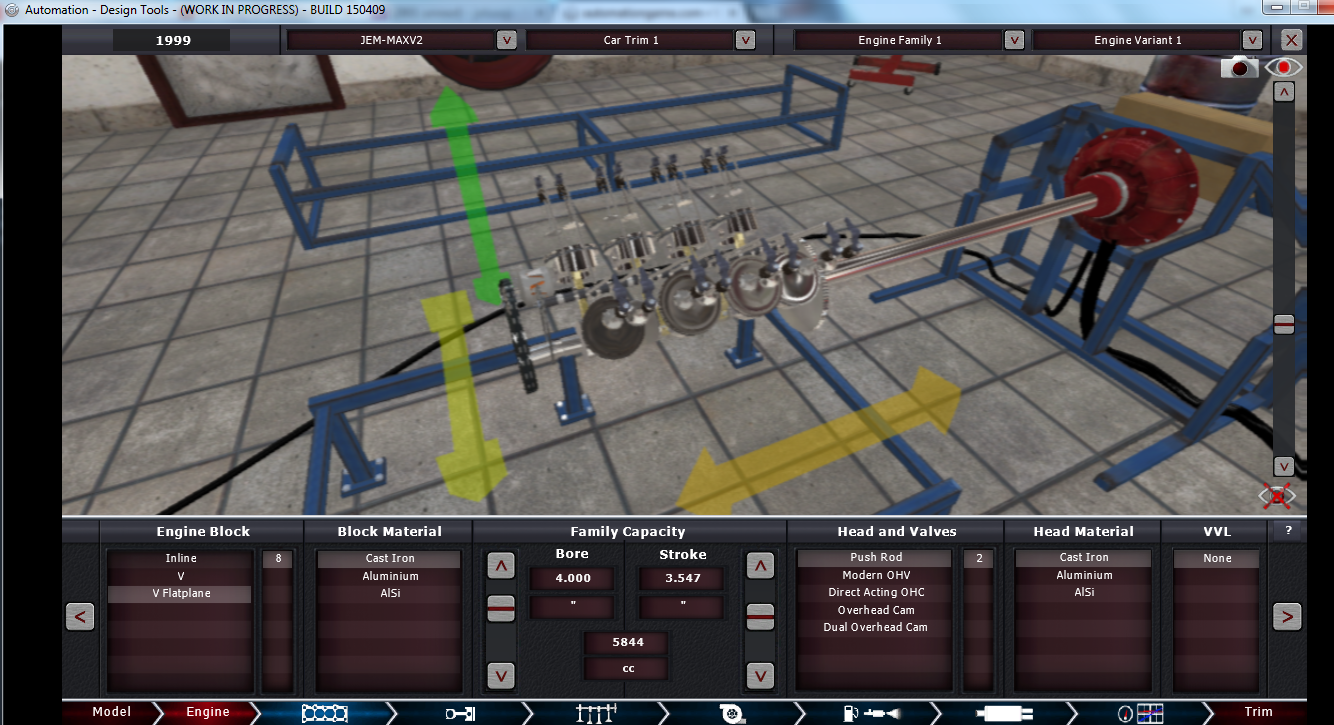Open the engine block (bottom end) stage icon
This screenshot has width=1334, height=725.
[326, 713]
